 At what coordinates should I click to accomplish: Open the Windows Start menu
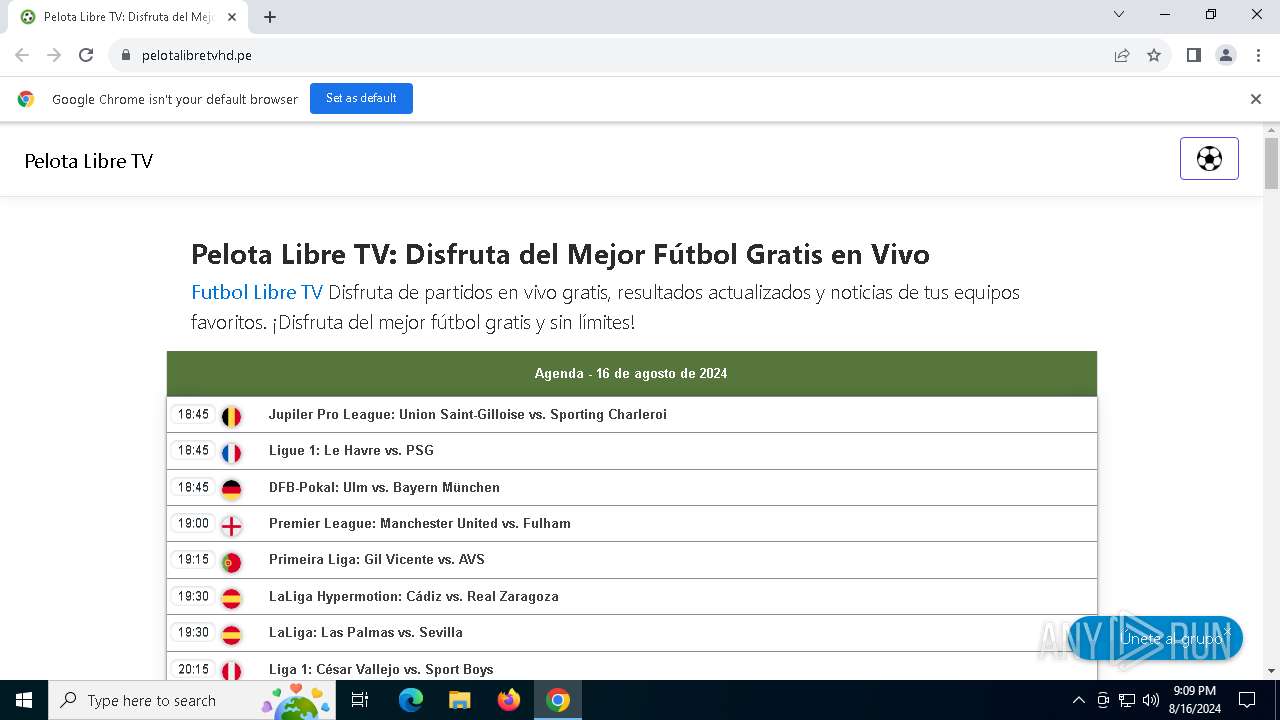pyautogui.click(x=24, y=700)
